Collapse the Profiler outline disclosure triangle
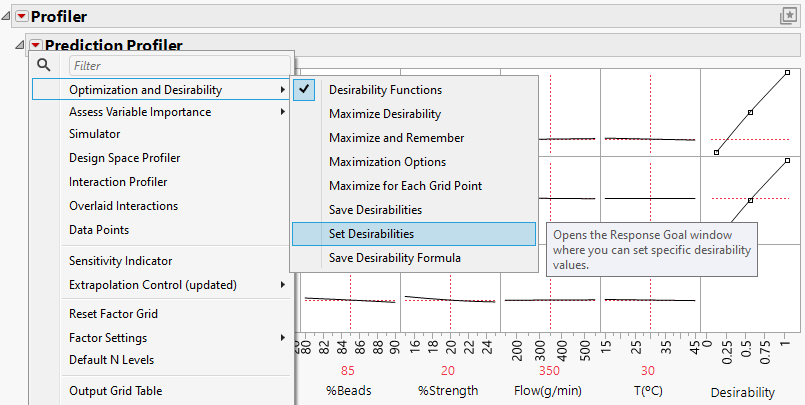805x405 pixels. pos(7,17)
